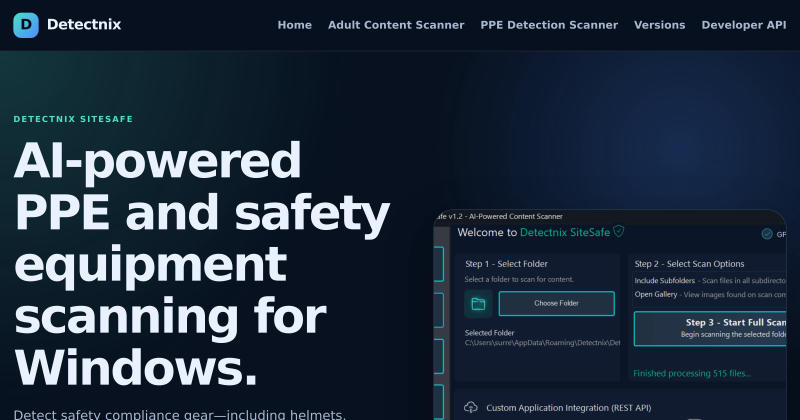This screenshot has height=420, width=800.
Task: Click 'Custom Application Integration (REST API)' text
Action: click(x=568, y=408)
